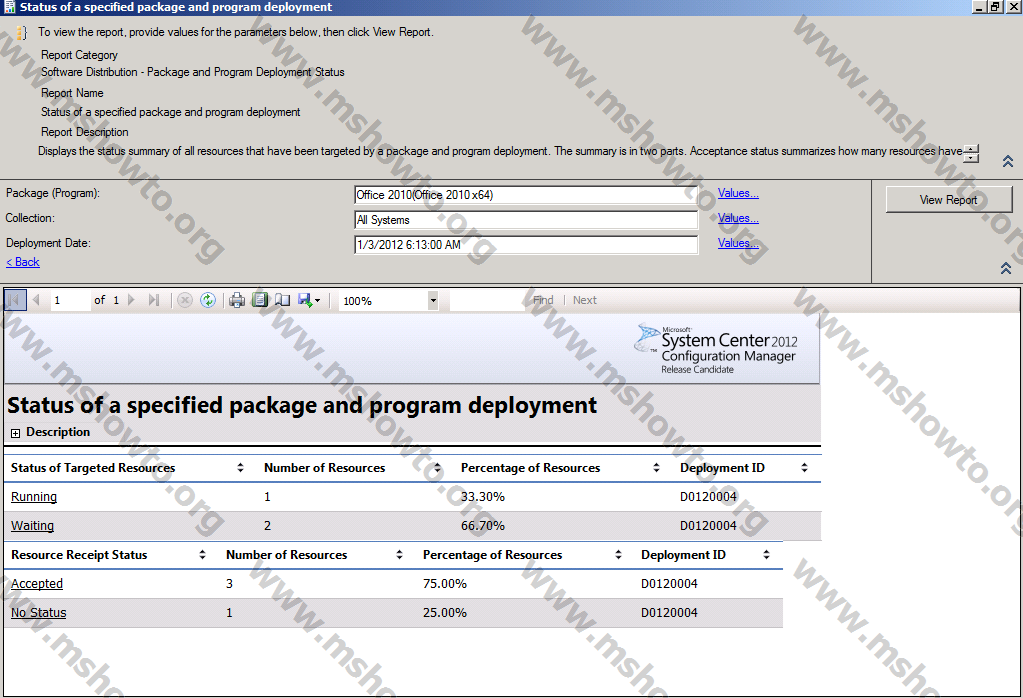Open Values for Deployment Date
Image resolution: width=1023 pixels, height=698 pixels.
tap(738, 243)
